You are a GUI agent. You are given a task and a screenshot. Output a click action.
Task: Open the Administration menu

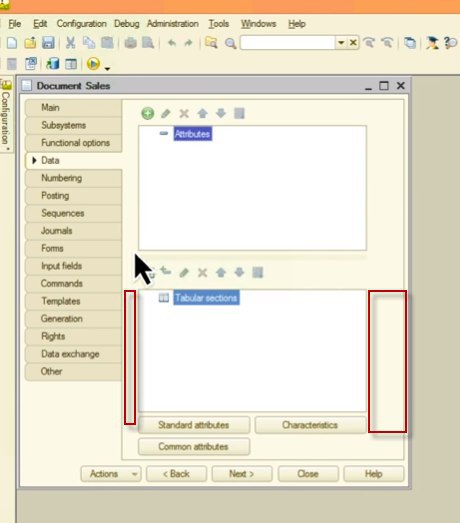172,24
